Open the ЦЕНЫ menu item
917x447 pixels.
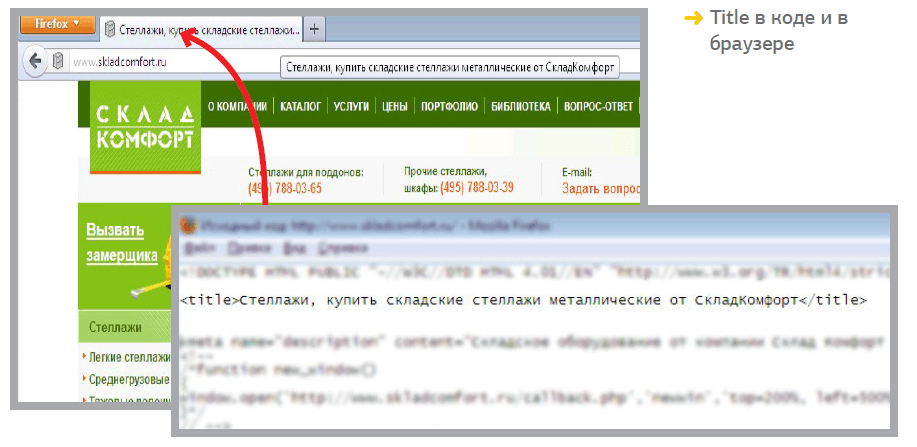point(395,106)
